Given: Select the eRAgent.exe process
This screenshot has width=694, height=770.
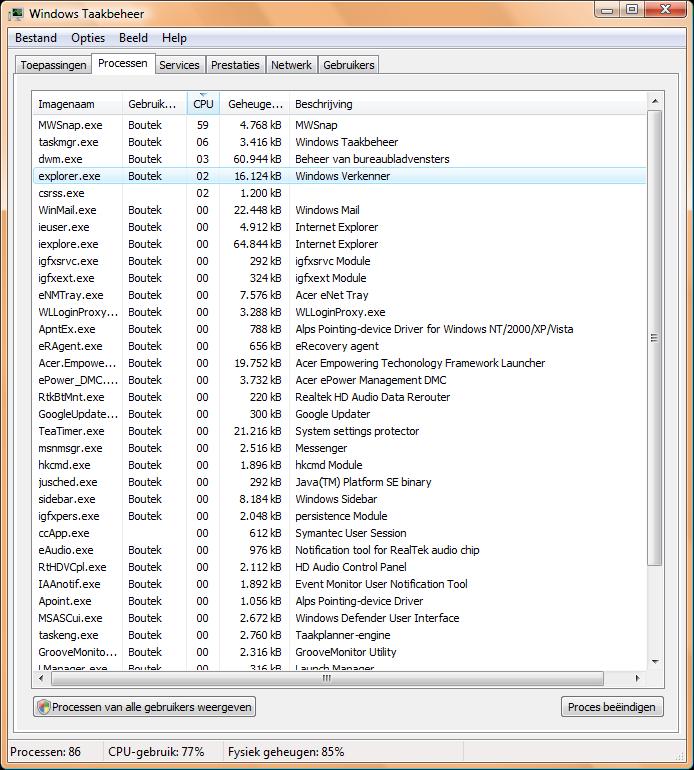Looking at the screenshot, I should (339, 346).
